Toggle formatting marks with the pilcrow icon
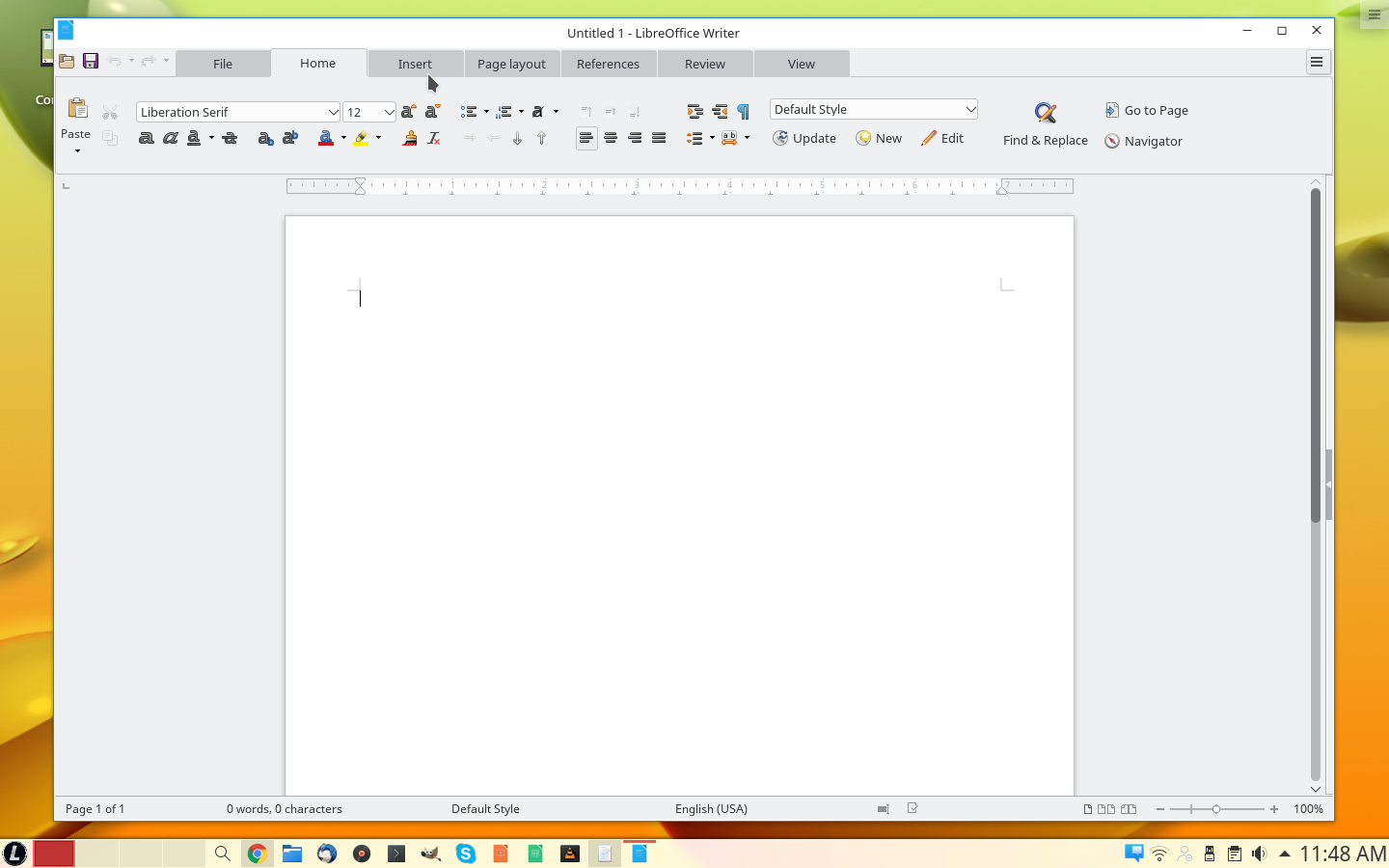 pos(742,111)
